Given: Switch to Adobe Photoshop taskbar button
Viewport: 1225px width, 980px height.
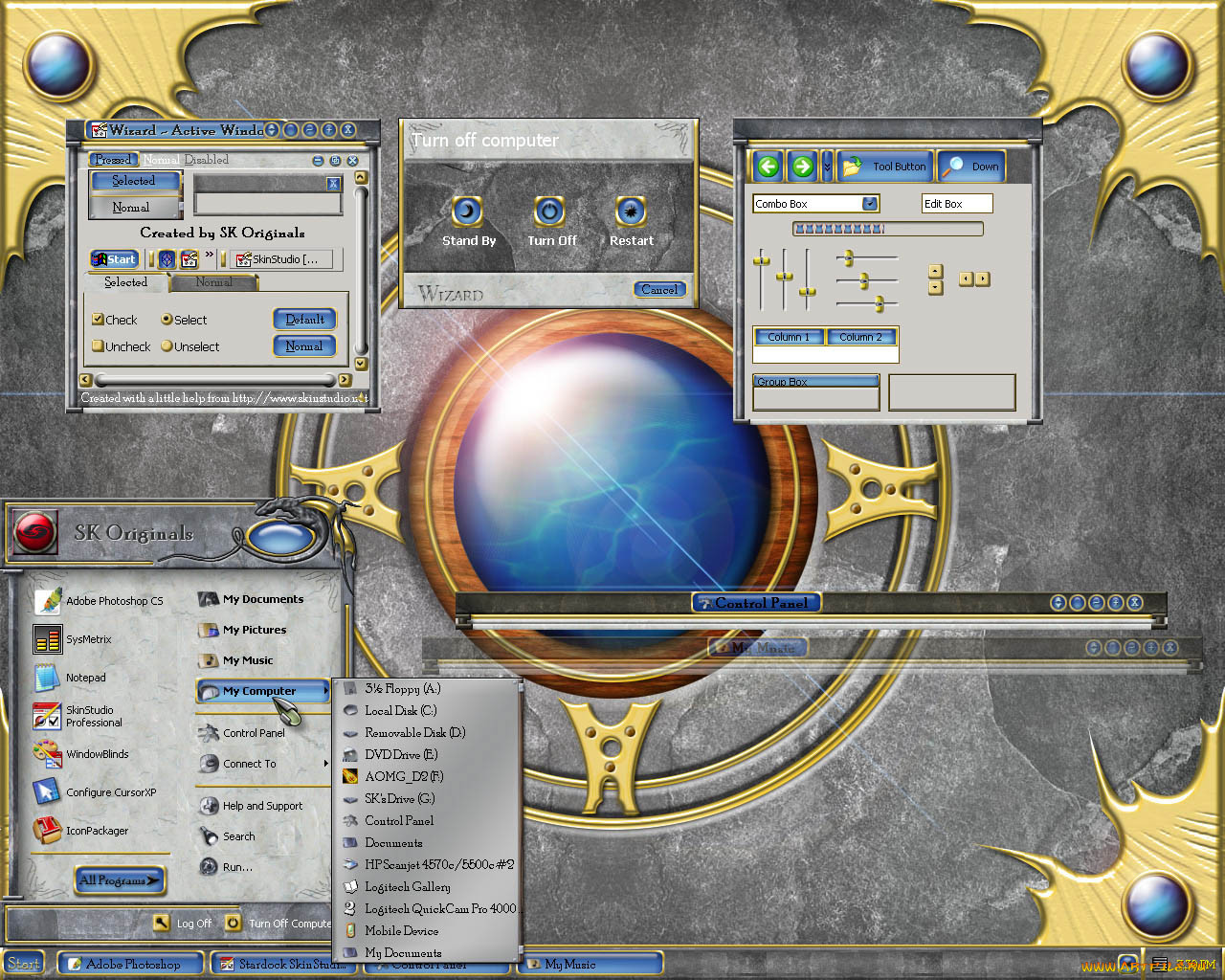Looking at the screenshot, I should (131, 964).
